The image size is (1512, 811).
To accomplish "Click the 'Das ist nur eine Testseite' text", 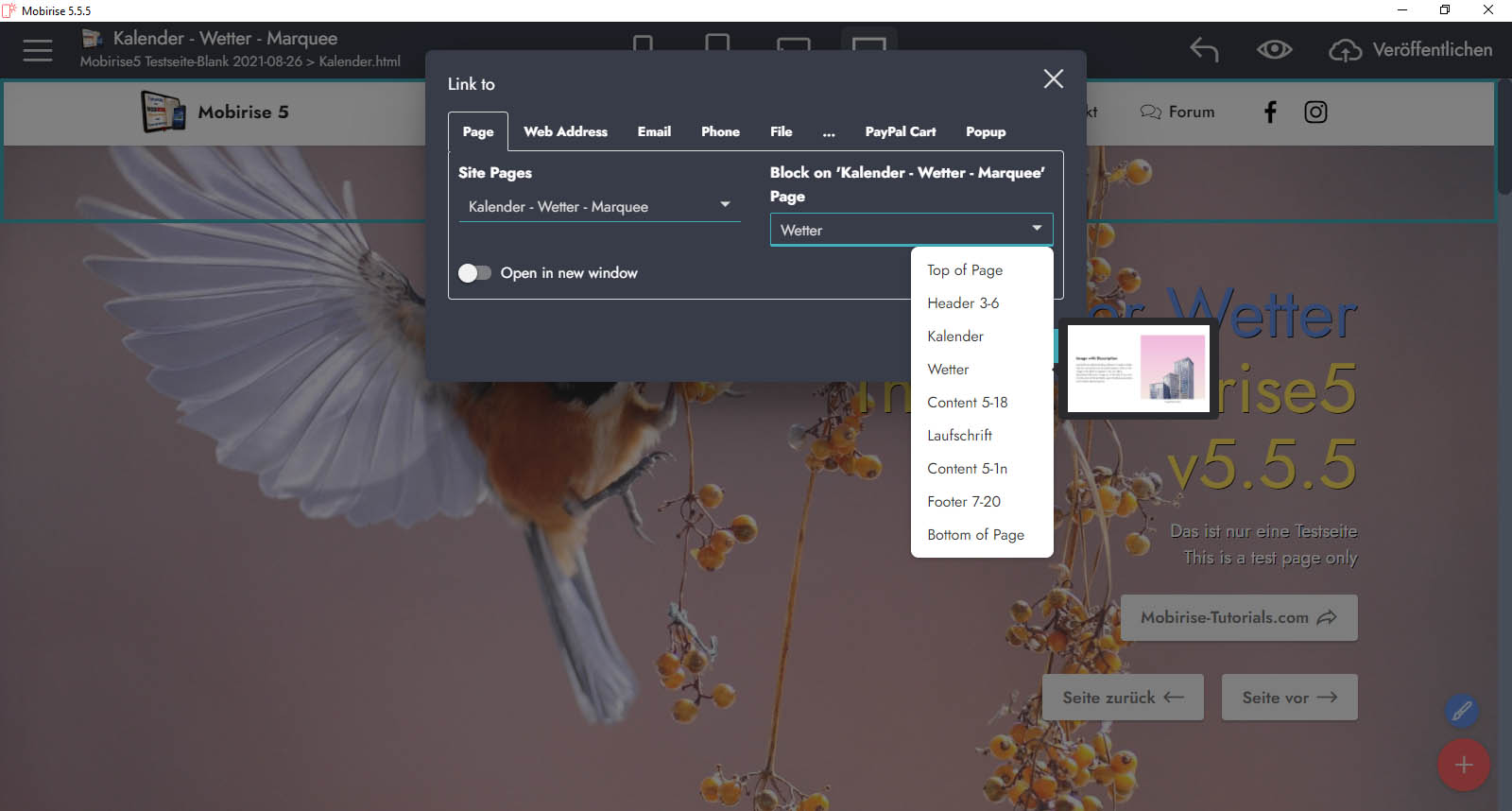I will [x=1263, y=531].
